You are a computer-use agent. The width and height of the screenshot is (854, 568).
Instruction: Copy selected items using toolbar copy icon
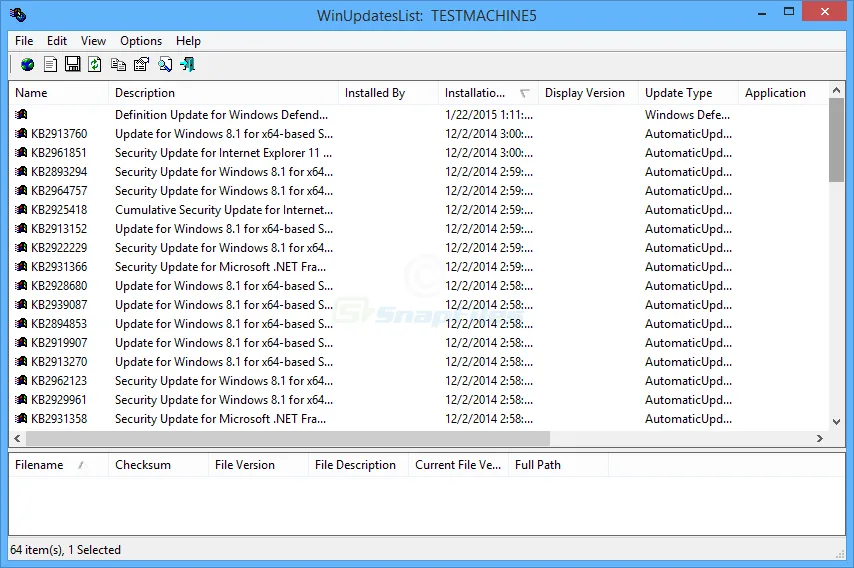click(118, 65)
